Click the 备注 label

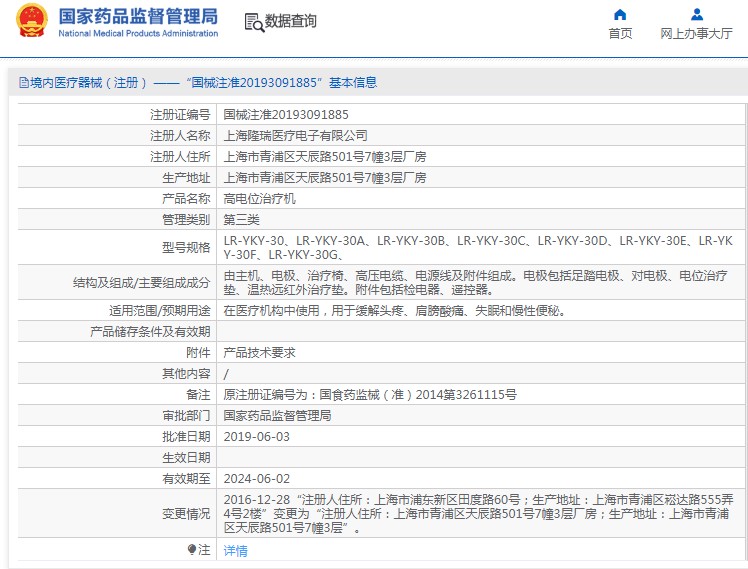click(x=198, y=394)
